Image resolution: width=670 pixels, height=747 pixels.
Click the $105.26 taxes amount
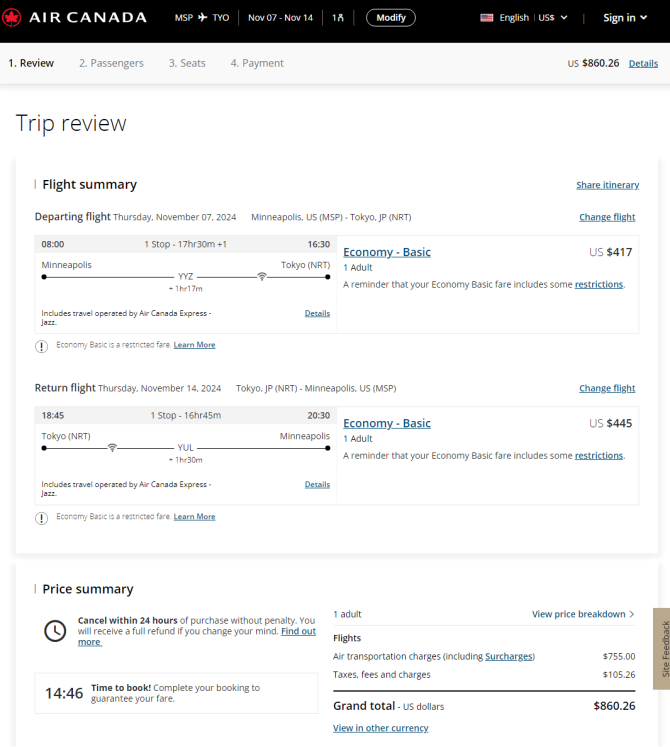(619, 675)
